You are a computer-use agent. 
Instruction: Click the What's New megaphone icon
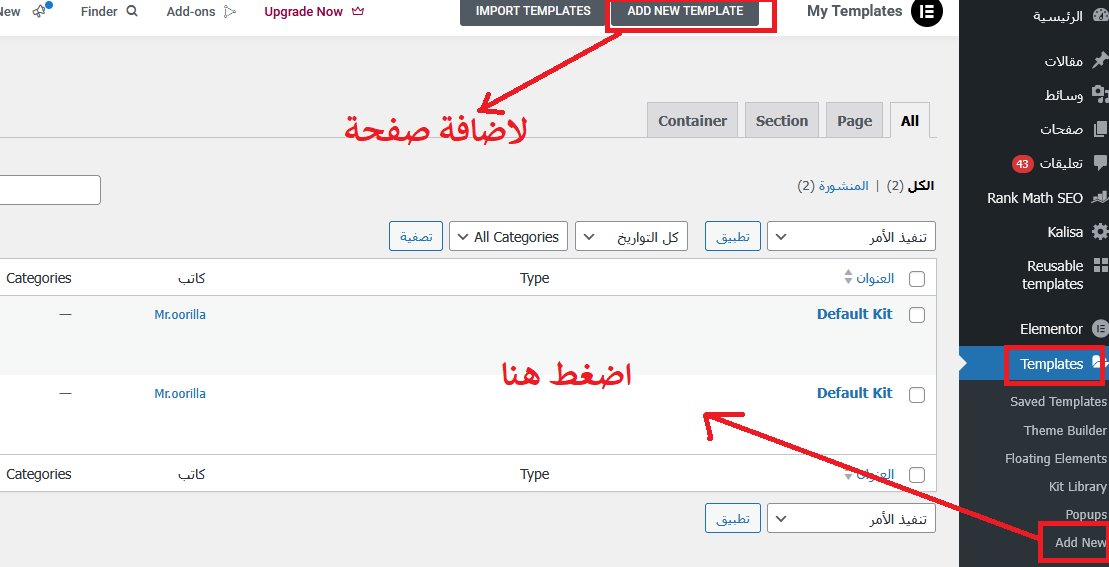(x=40, y=10)
